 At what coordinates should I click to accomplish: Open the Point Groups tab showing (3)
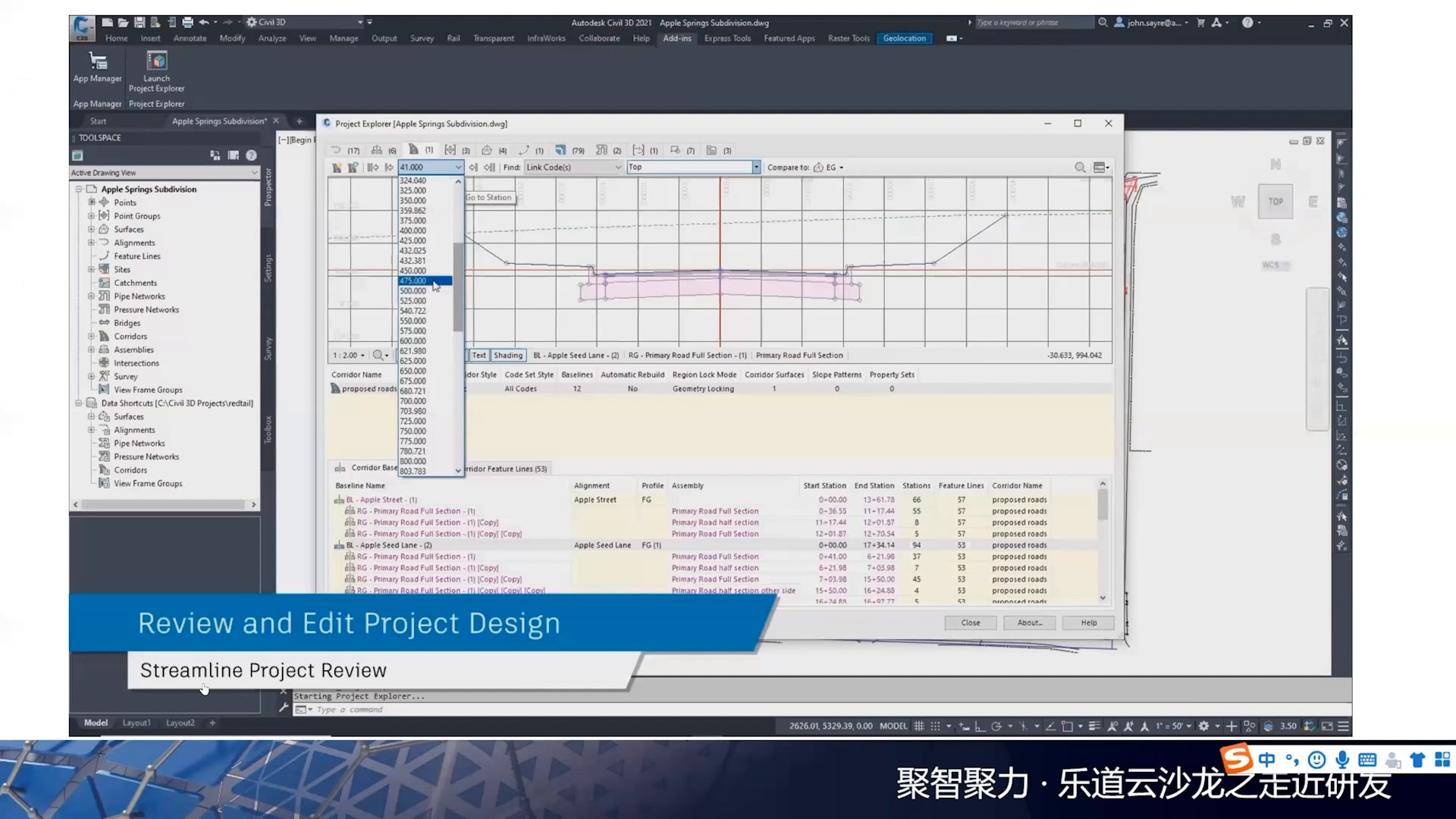(457, 150)
